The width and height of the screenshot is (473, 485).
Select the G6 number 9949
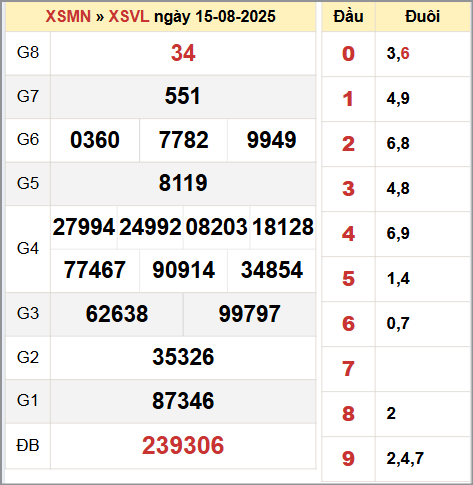(272, 140)
